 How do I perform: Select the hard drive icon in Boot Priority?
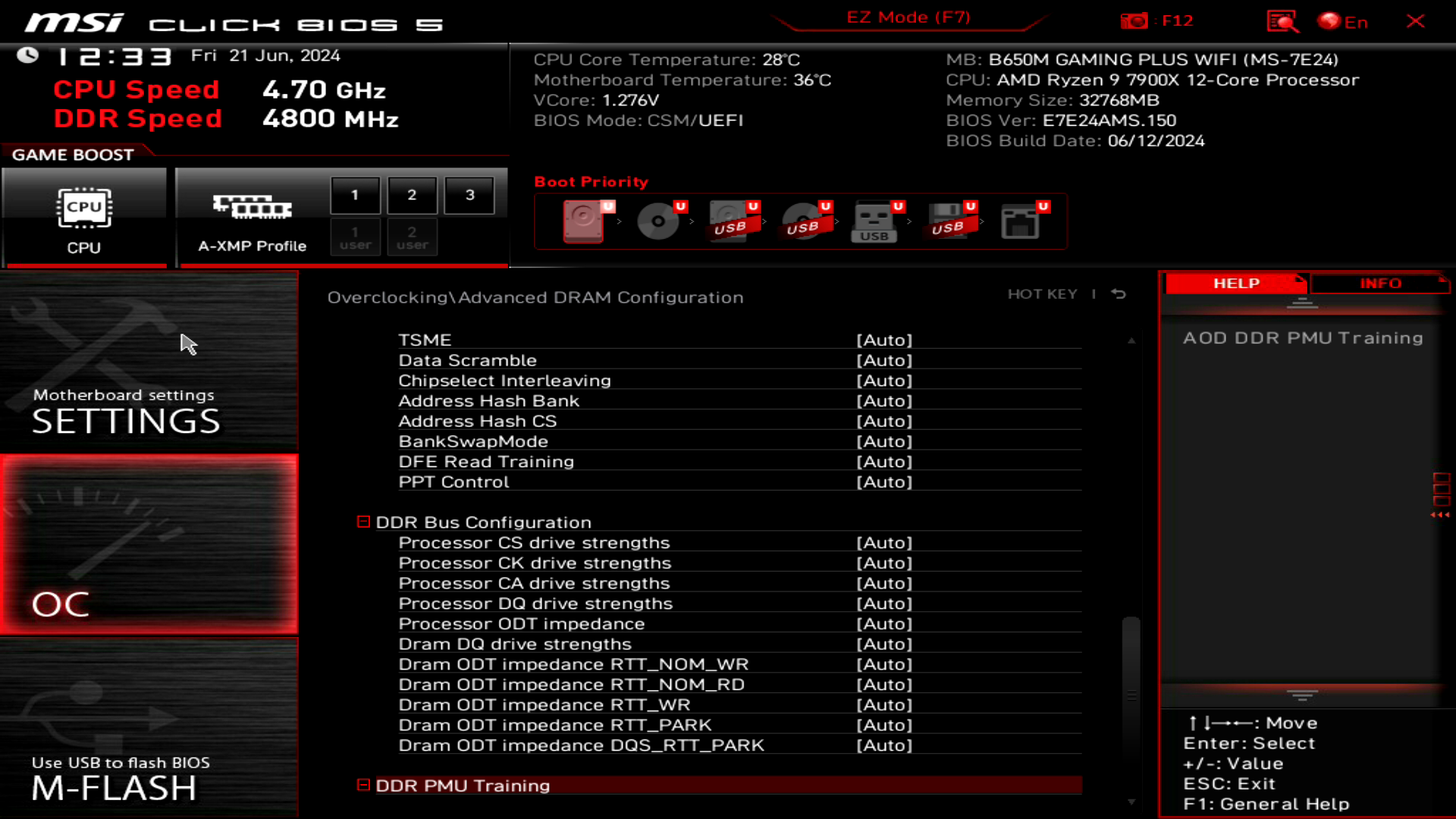click(582, 221)
